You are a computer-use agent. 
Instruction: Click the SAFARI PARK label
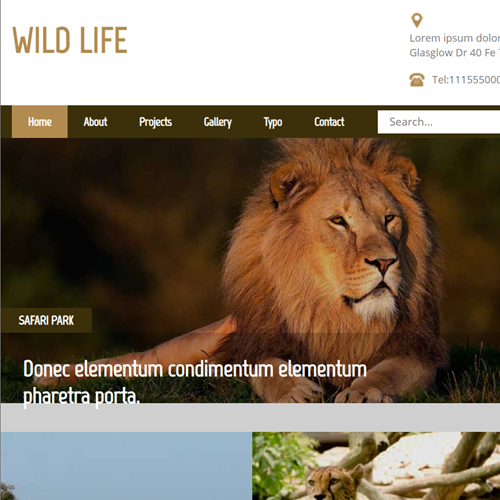click(x=46, y=320)
